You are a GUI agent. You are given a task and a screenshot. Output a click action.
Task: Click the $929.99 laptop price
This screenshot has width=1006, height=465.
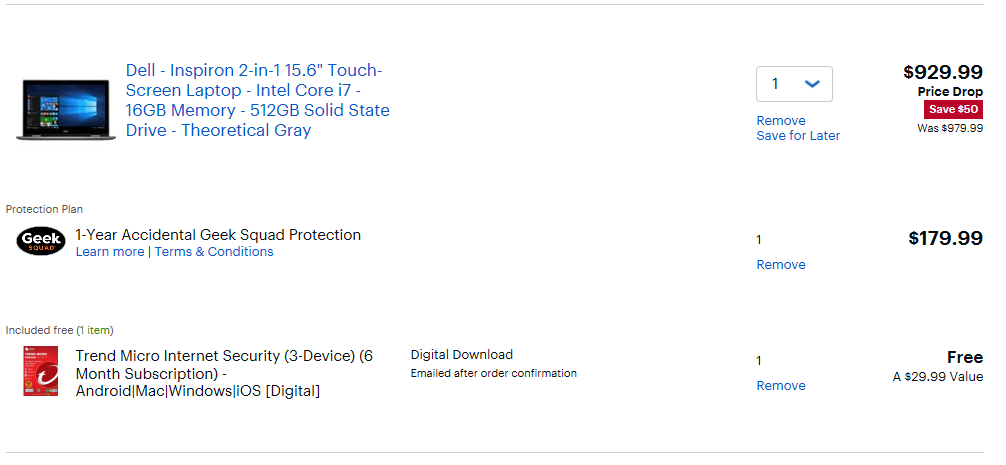(x=943, y=72)
